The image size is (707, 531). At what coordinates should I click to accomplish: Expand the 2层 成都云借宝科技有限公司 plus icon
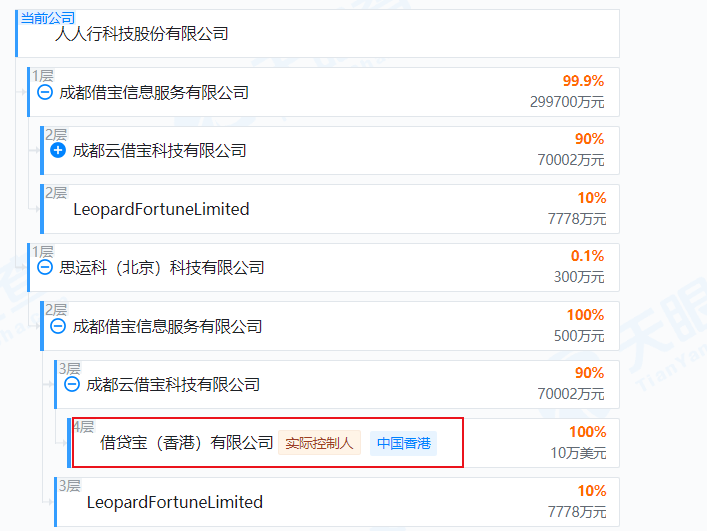click(x=58, y=150)
